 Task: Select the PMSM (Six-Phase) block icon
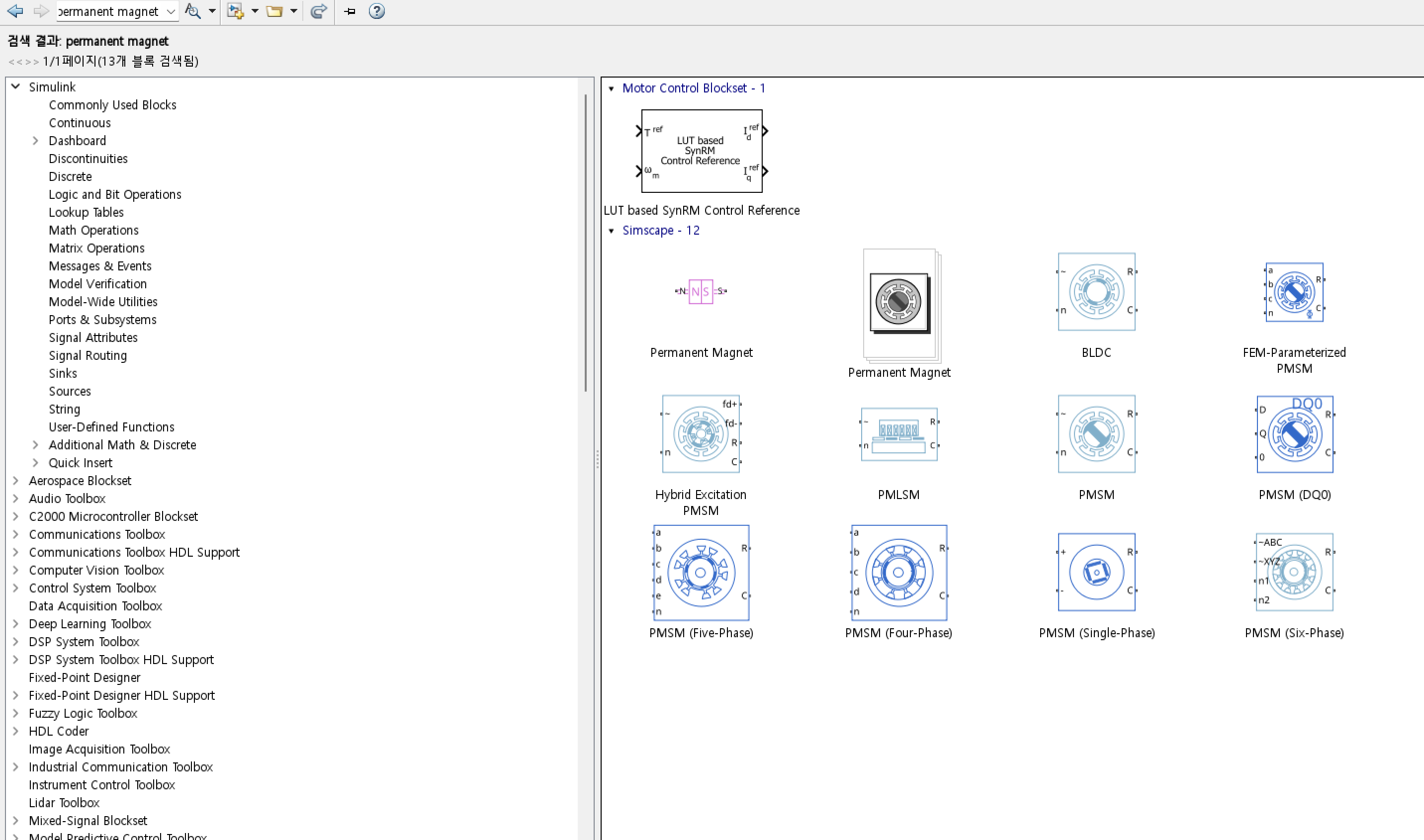(x=1294, y=572)
